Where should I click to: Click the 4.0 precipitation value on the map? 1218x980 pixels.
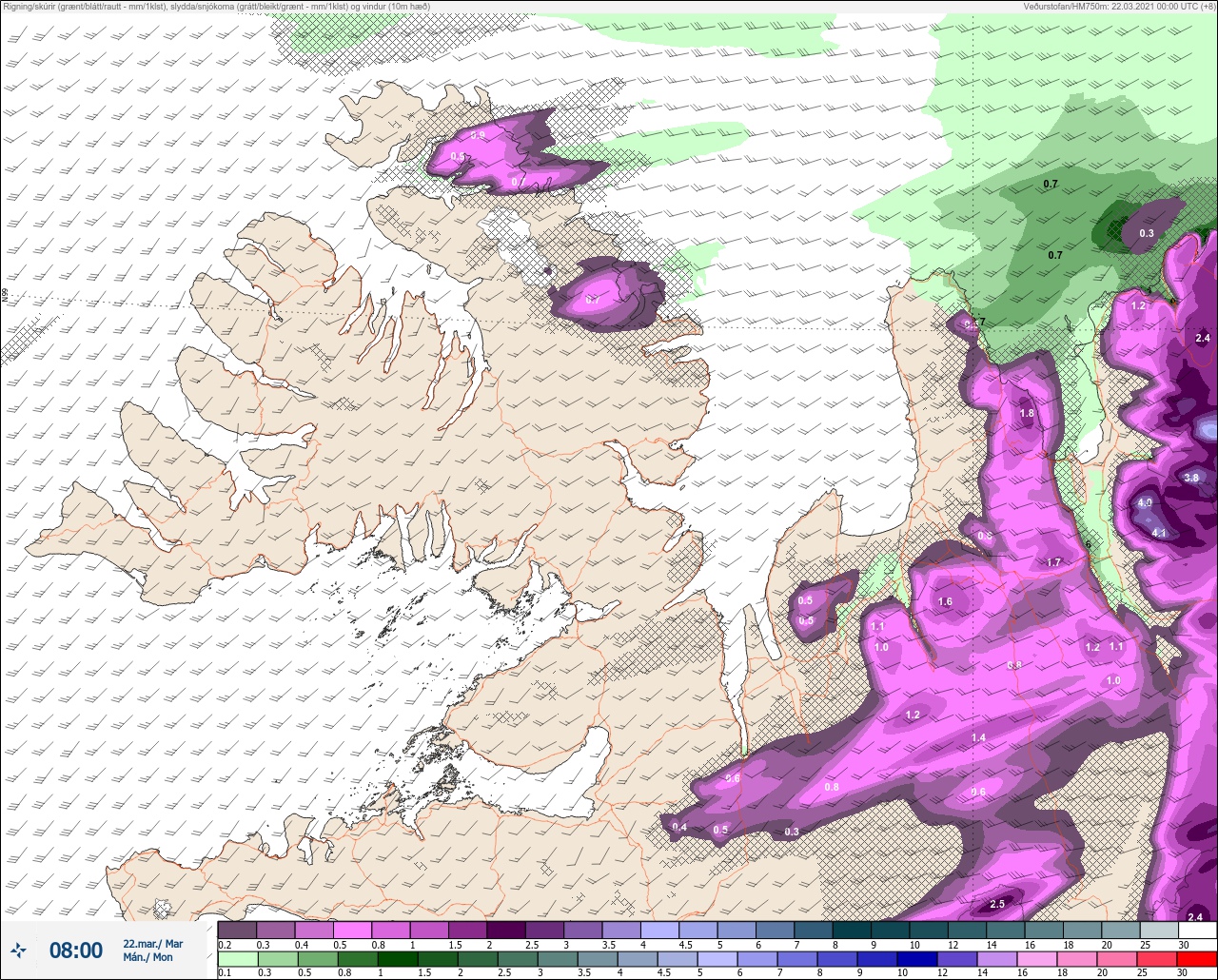pos(1145,502)
